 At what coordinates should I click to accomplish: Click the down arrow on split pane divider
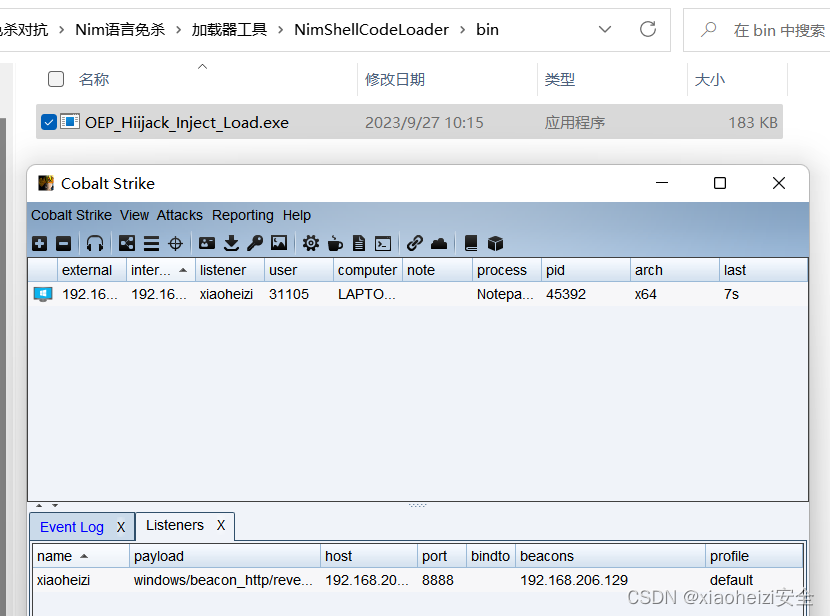click(55, 505)
